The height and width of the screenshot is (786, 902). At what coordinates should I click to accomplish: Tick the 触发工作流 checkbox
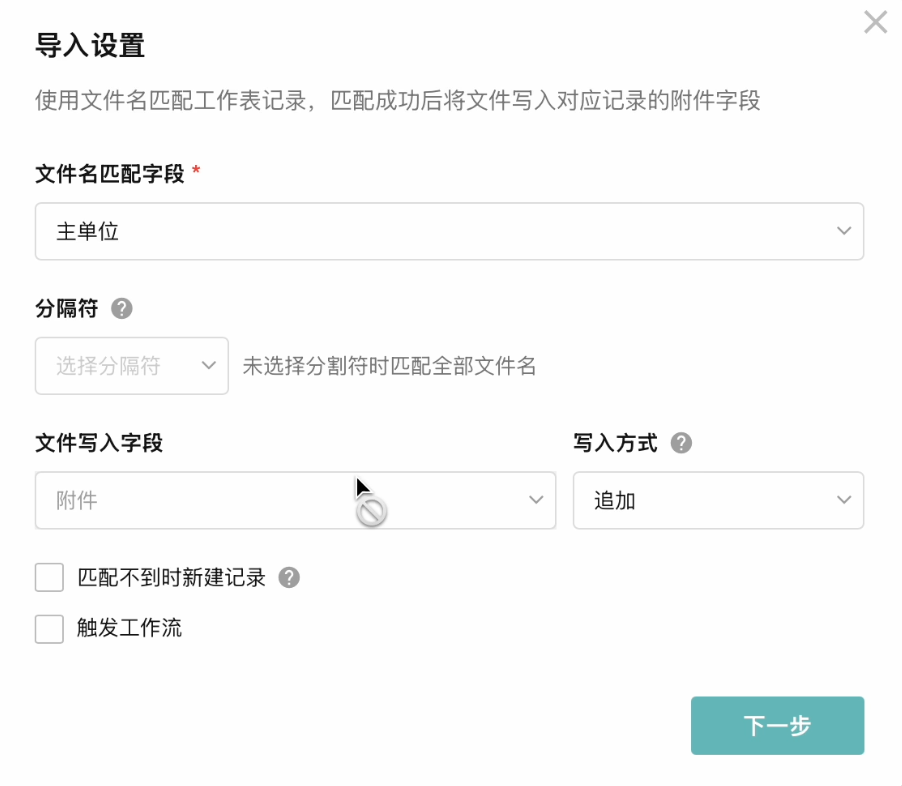pos(49,629)
